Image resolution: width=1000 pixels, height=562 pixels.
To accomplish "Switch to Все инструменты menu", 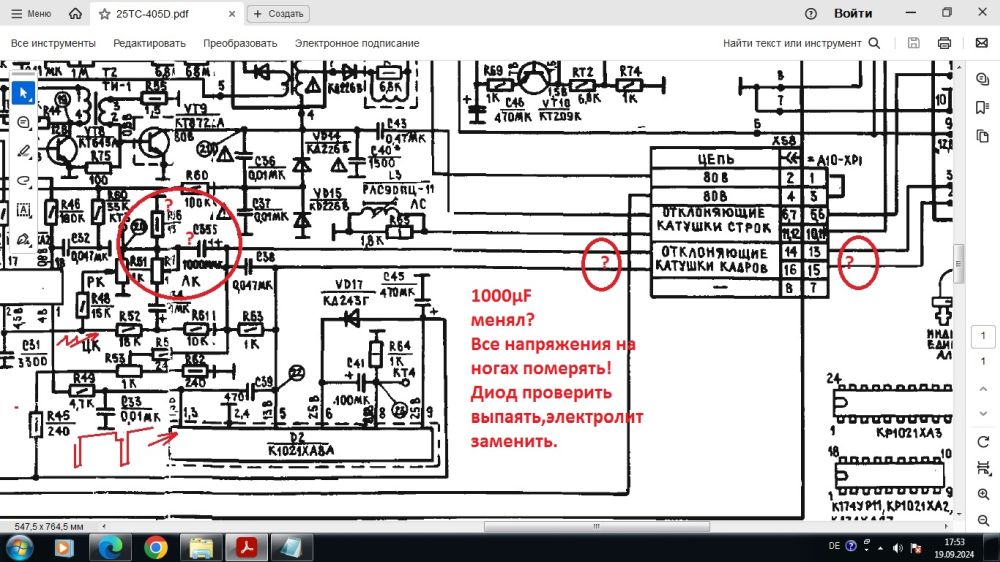I will [x=53, y=43].
